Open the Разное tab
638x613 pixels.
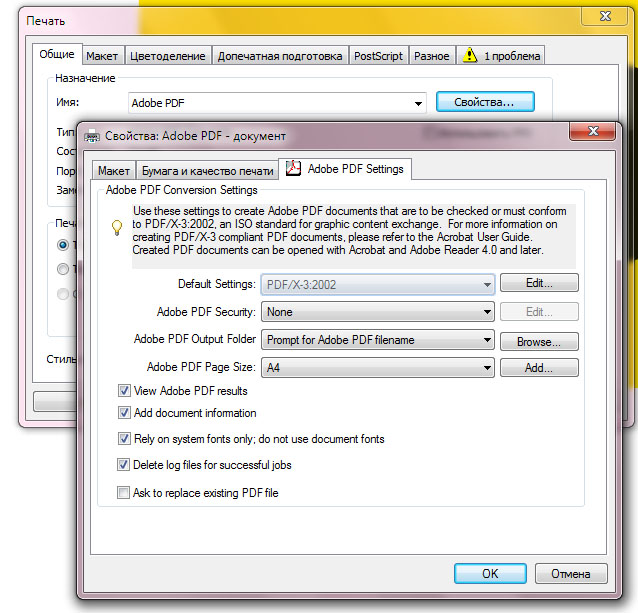(432, 56)
